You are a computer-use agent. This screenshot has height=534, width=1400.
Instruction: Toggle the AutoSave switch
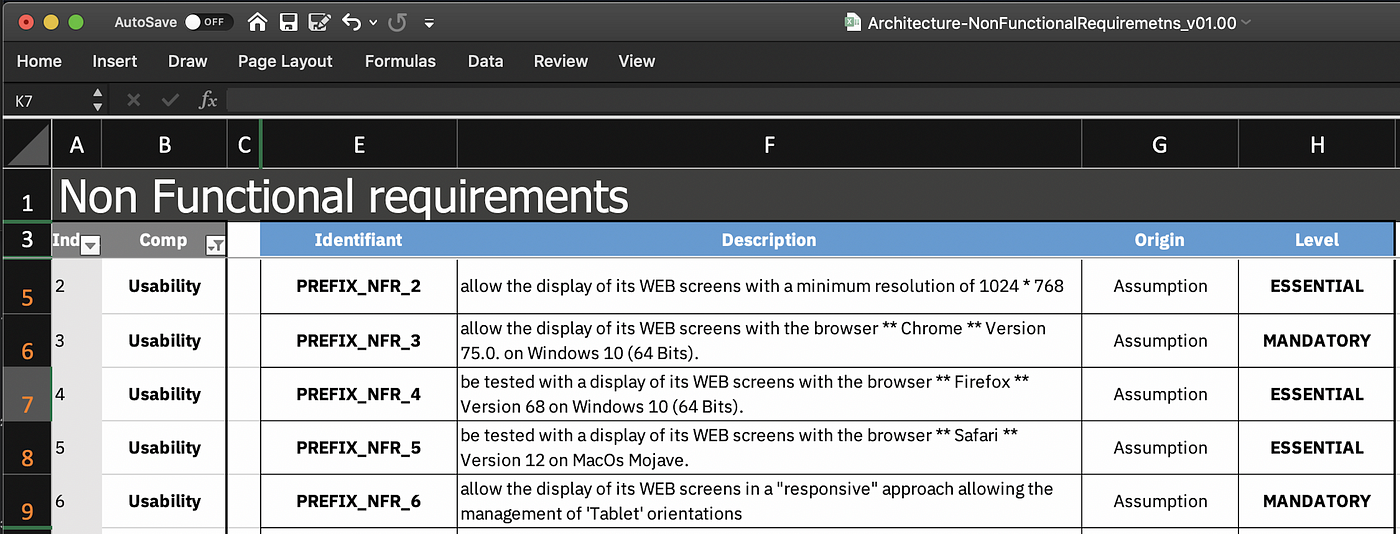(x=209, y=22)
